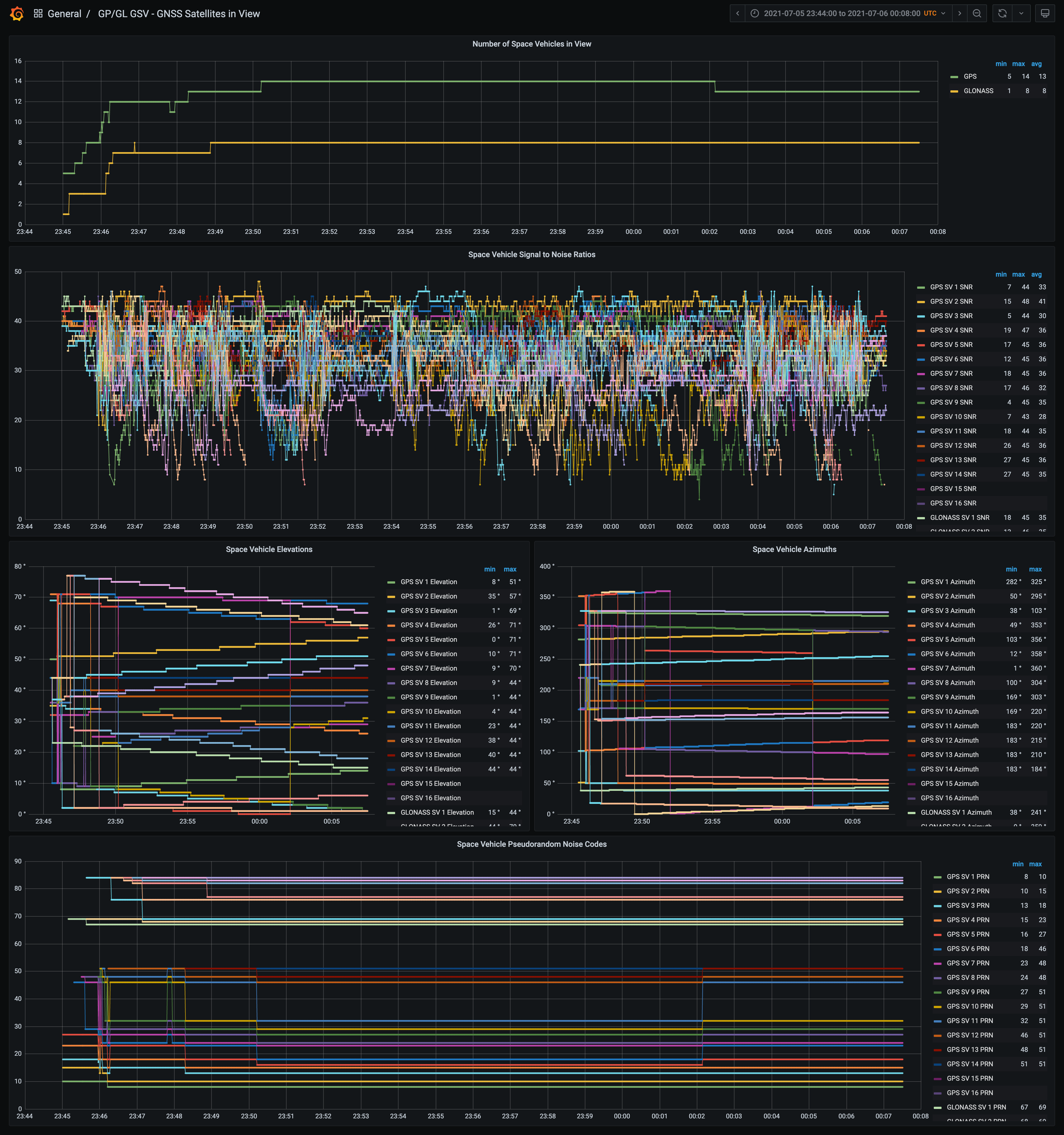Cycle the view mode with monitor icon

point(1045,14)
